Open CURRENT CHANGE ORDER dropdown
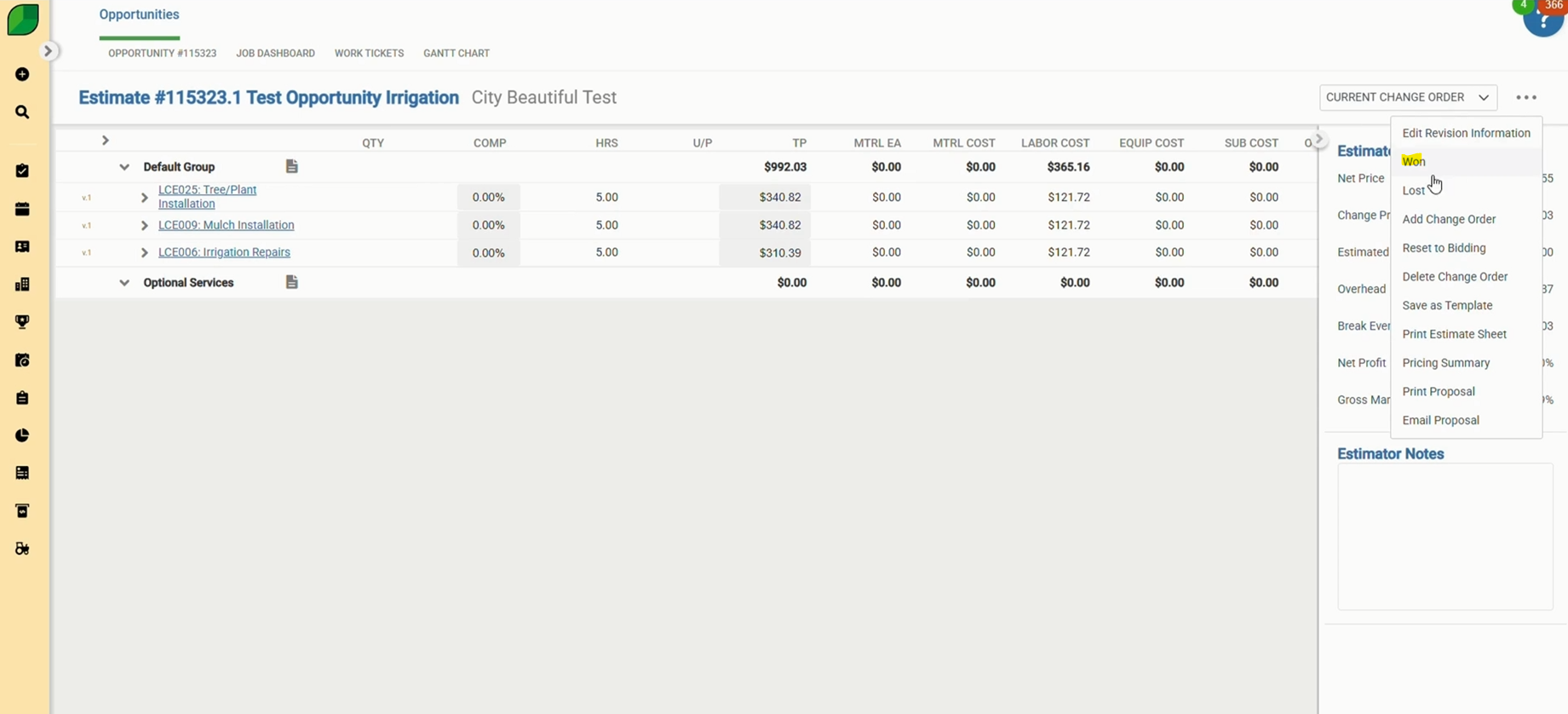 tap(1408, 97)
